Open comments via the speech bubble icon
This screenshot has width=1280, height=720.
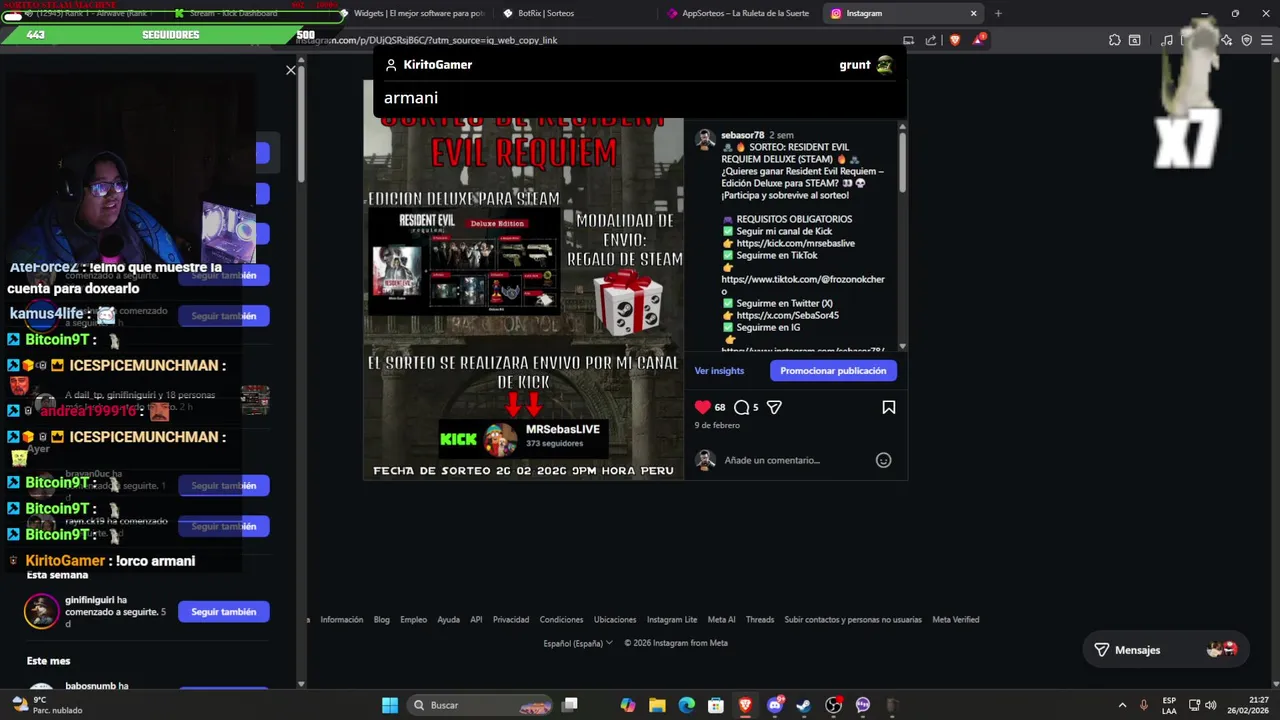click(742, 407)
